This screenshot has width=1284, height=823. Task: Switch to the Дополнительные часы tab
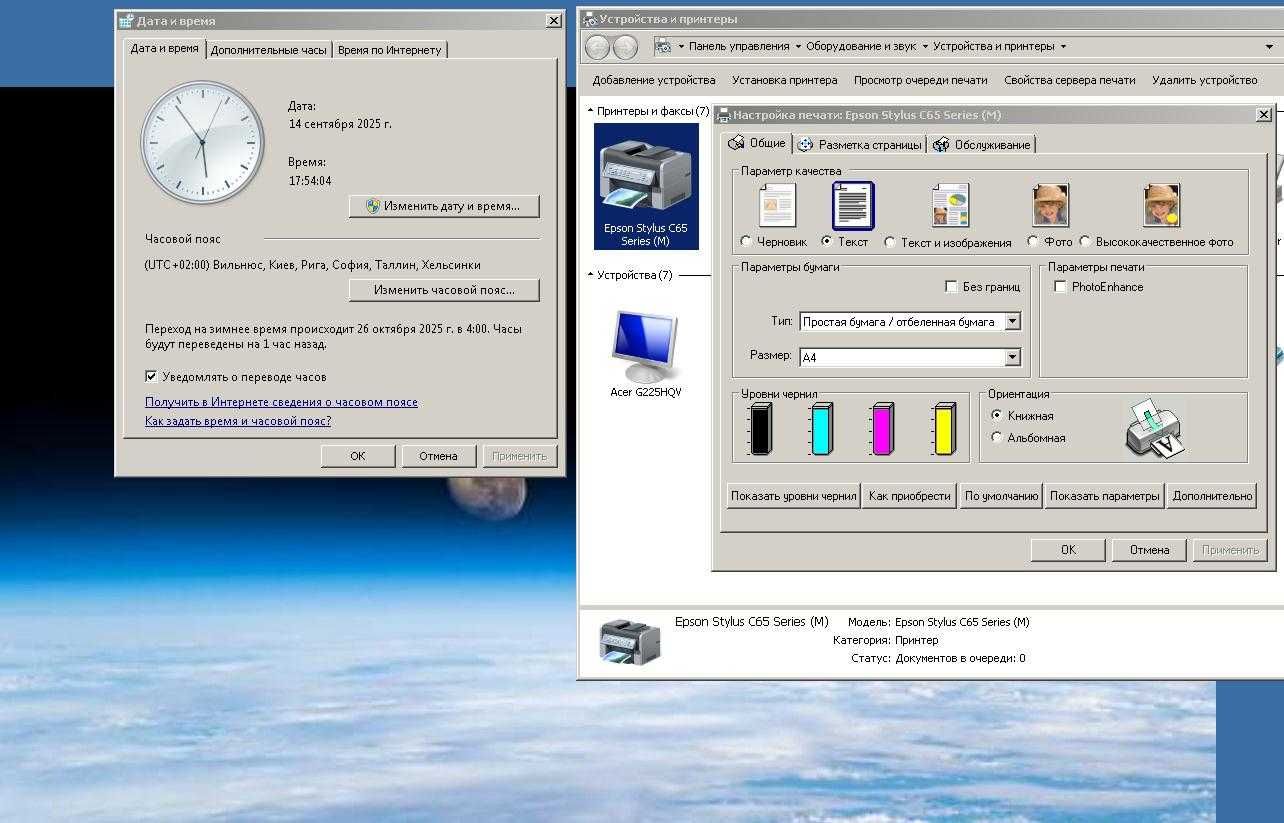point(268,50)
